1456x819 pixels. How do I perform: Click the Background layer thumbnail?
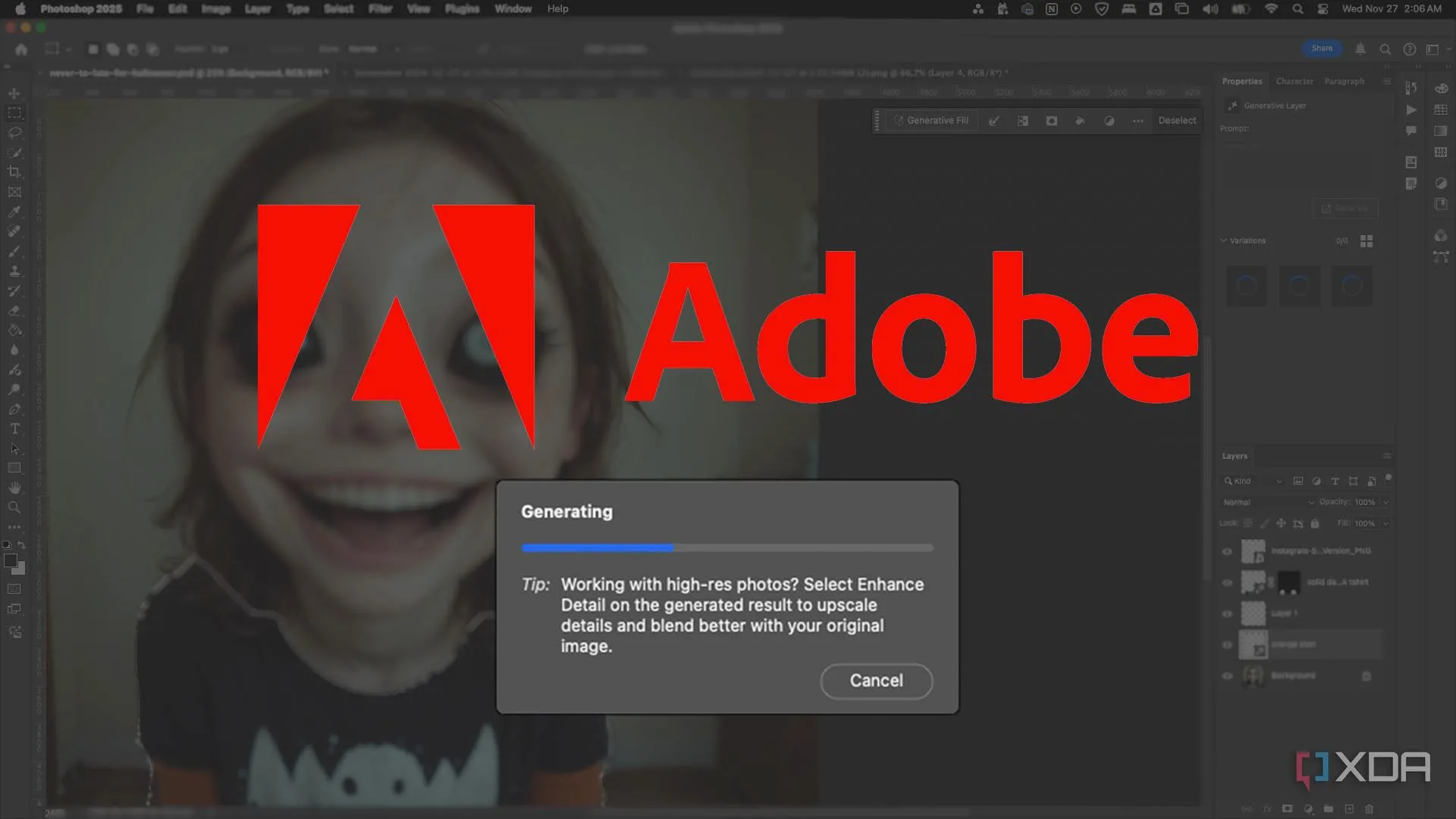tap(1254, 676)
